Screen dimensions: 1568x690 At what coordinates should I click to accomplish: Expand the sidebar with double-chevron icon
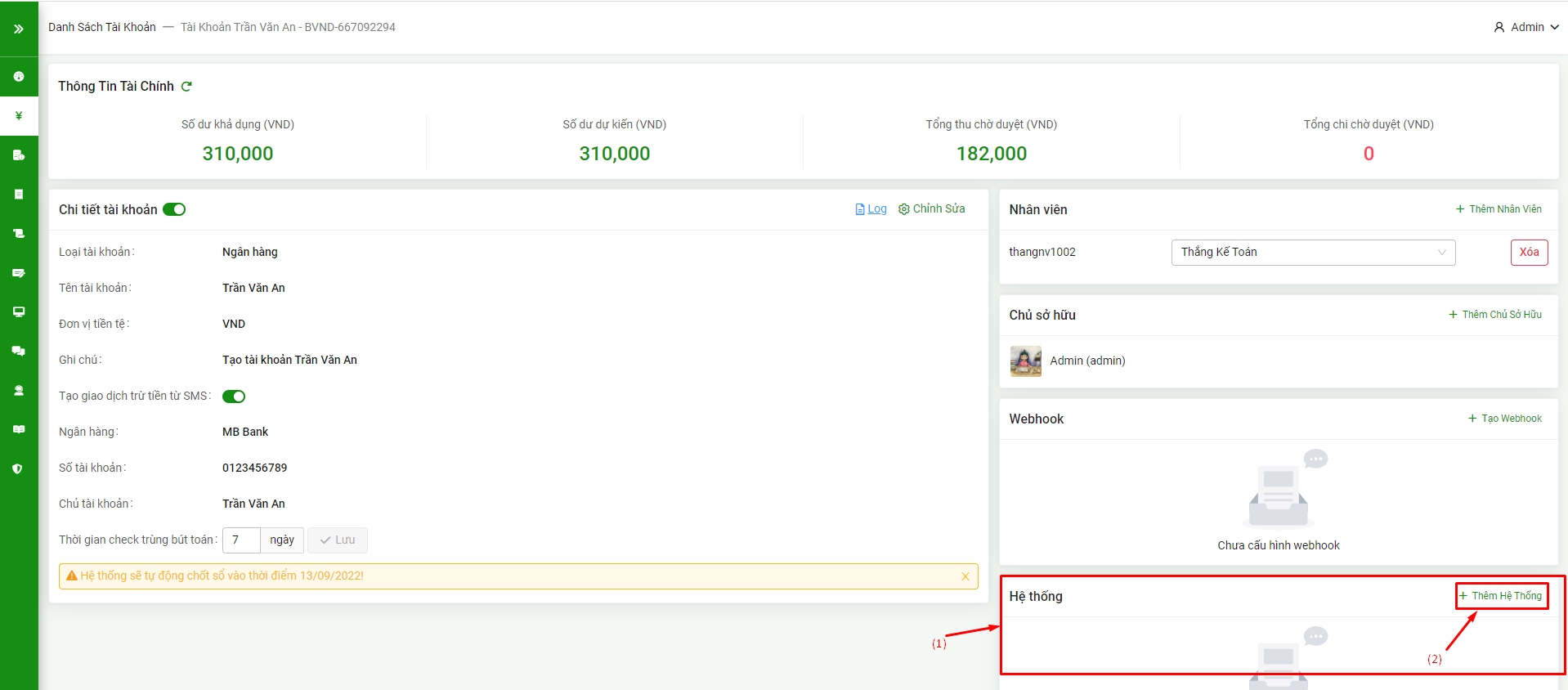(x=19, y=29)
